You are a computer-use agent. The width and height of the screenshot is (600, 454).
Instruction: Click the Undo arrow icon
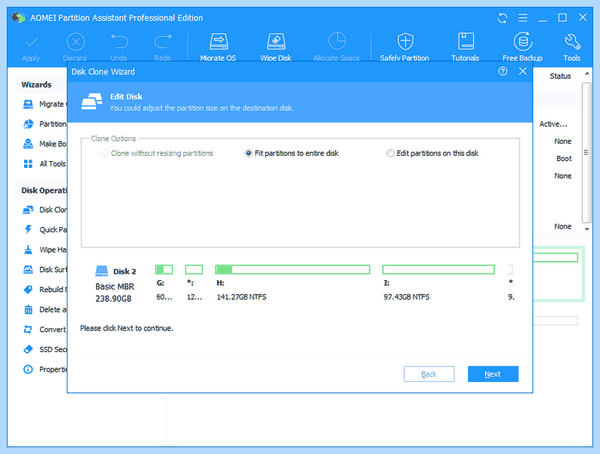pos(119,42)
